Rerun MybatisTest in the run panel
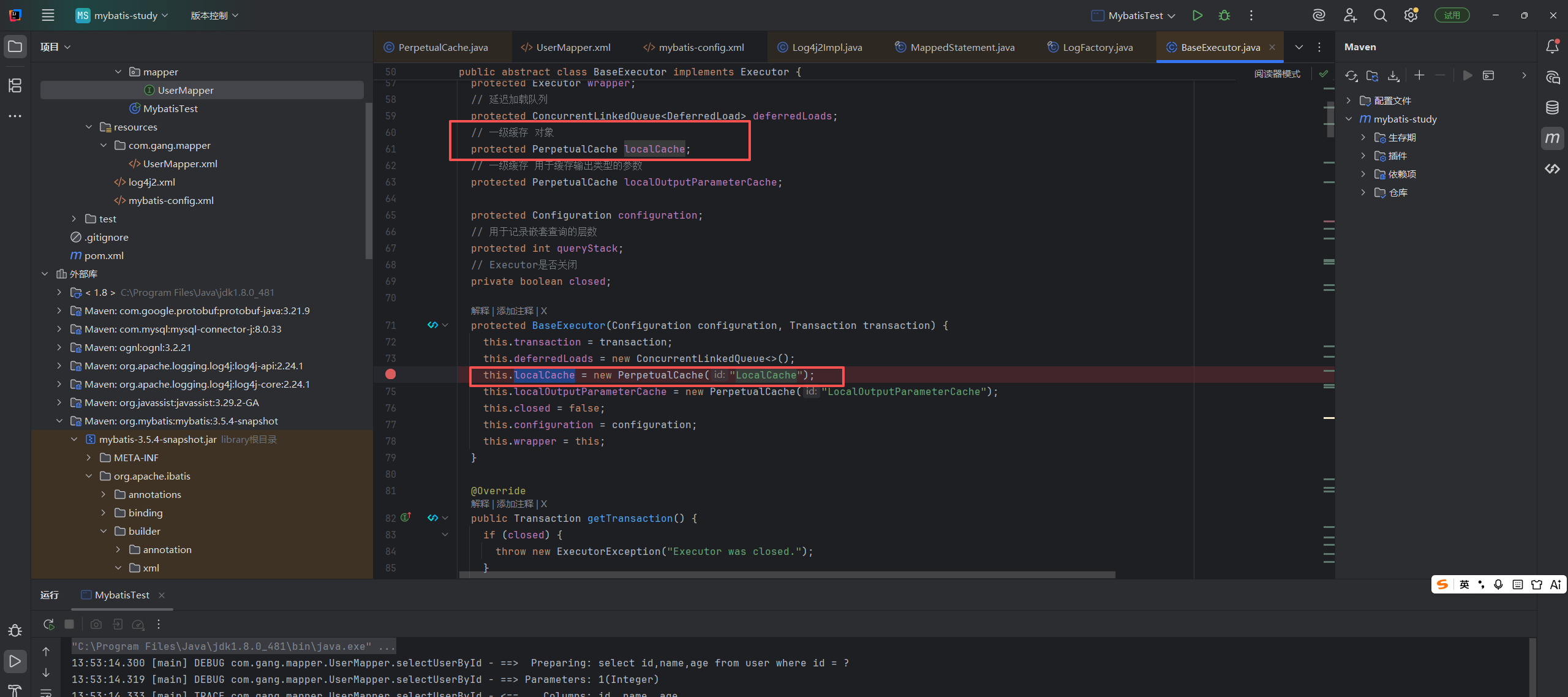 tap(48, 624)
